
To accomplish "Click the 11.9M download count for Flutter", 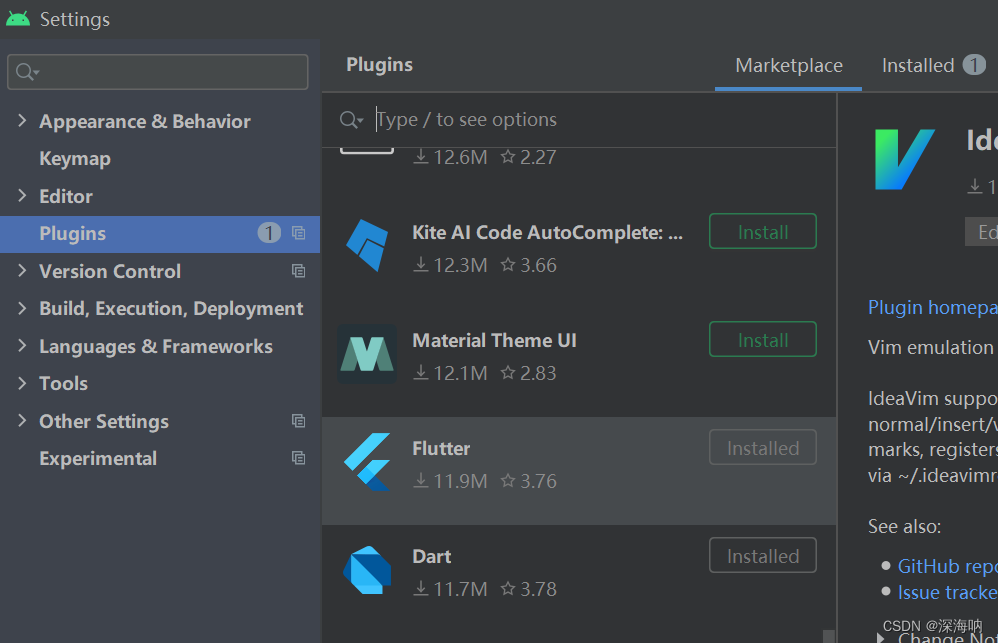I will 460,481.
